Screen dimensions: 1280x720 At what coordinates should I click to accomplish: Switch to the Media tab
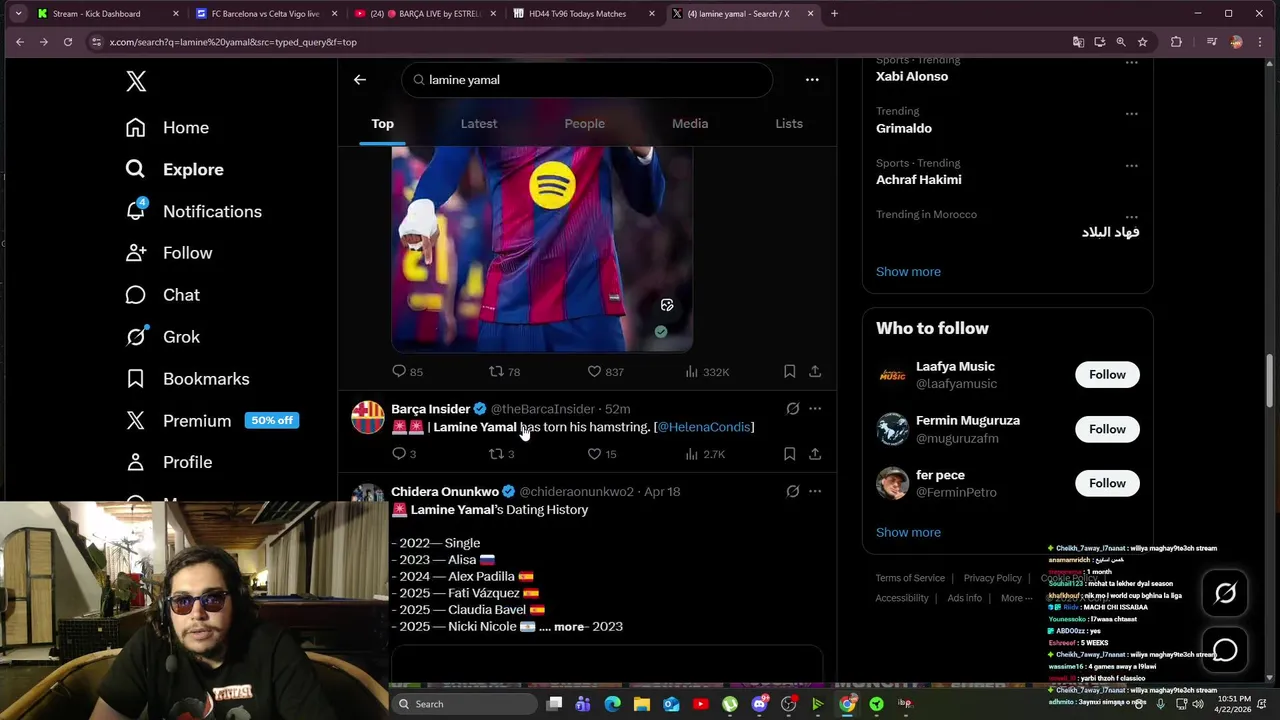pyautogui.click(x=690, y=124)
